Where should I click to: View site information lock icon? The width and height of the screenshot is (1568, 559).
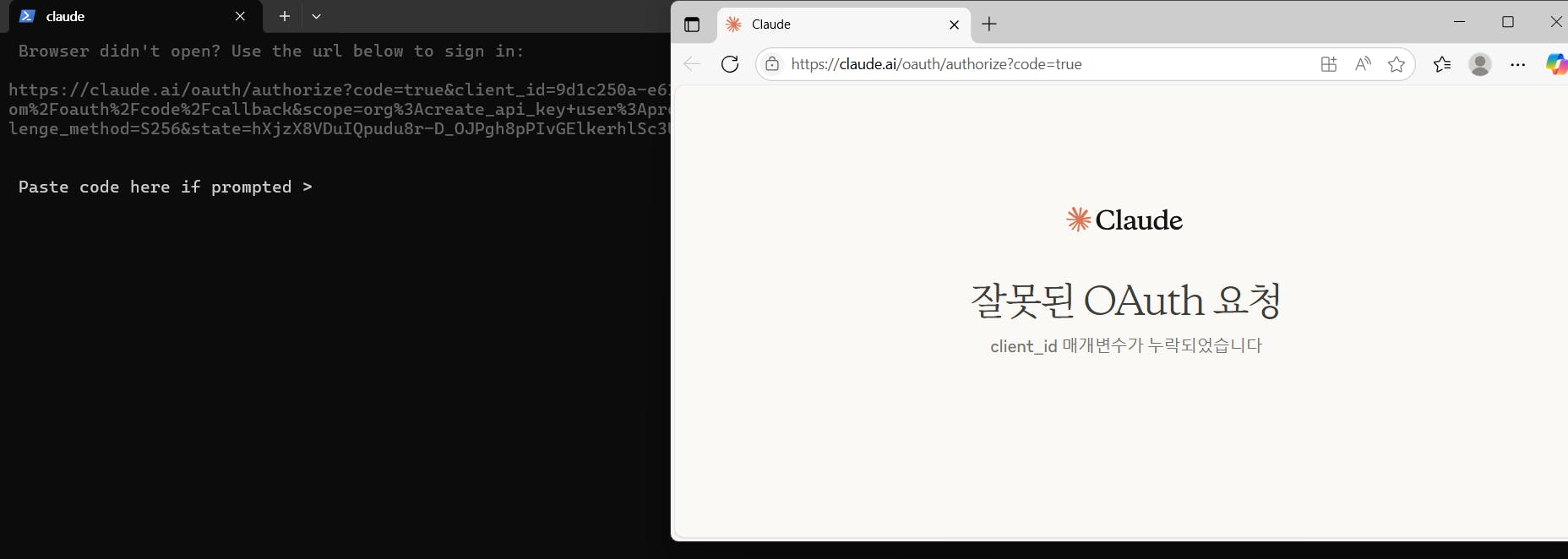coord(772,64)
